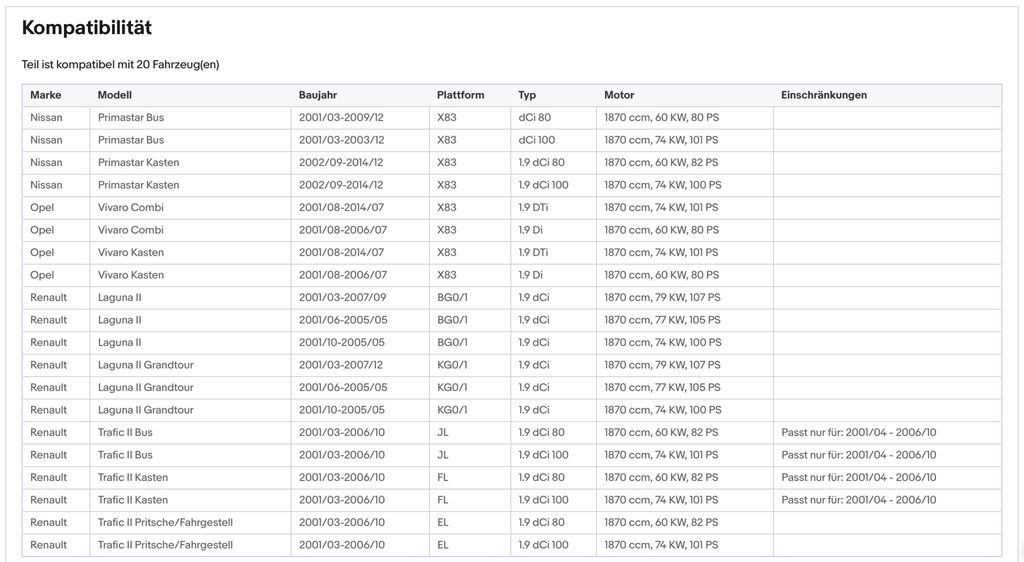The image size is (1024, 562).
Task: Click the Plattform column header
Action: [x=460, y=95]
